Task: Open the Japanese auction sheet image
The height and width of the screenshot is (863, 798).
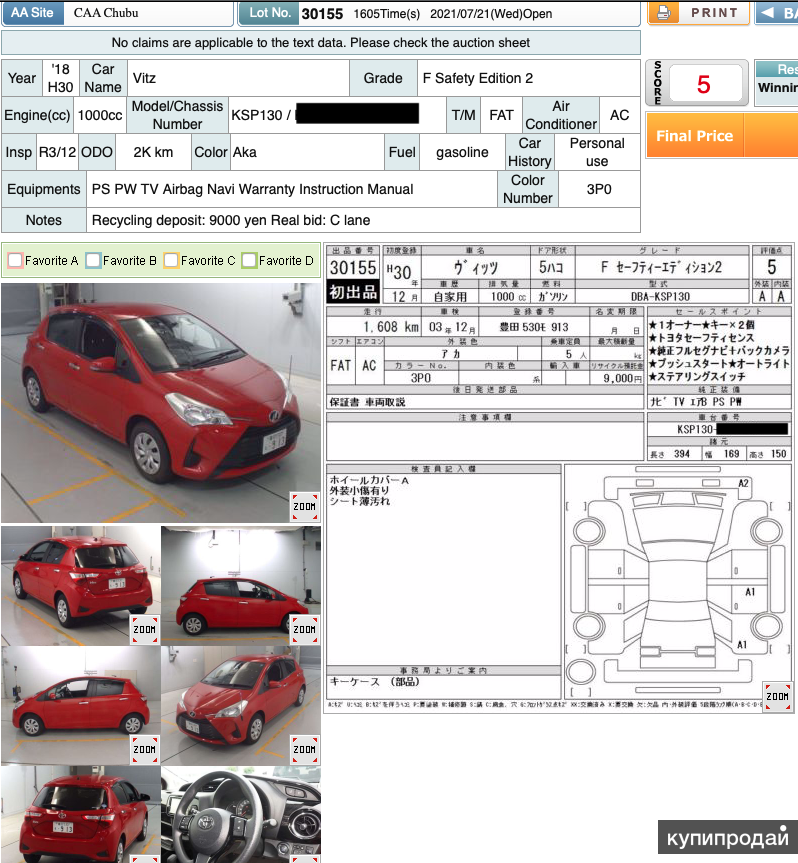Action: click(x=558, y=470)
